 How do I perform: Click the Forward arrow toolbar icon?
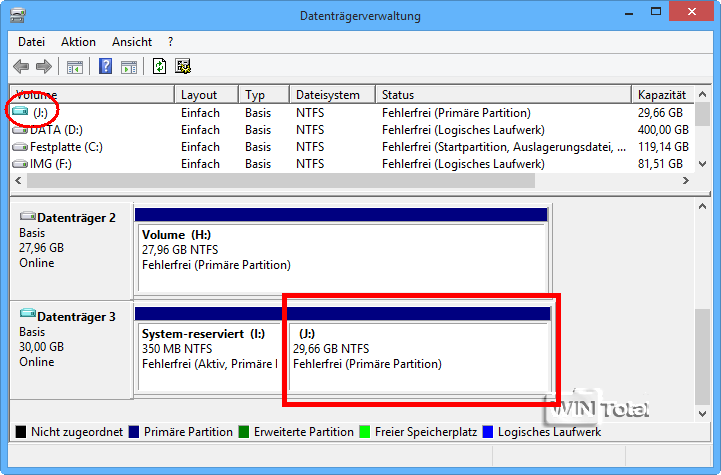pyautogui.click(x=44, y=67)
